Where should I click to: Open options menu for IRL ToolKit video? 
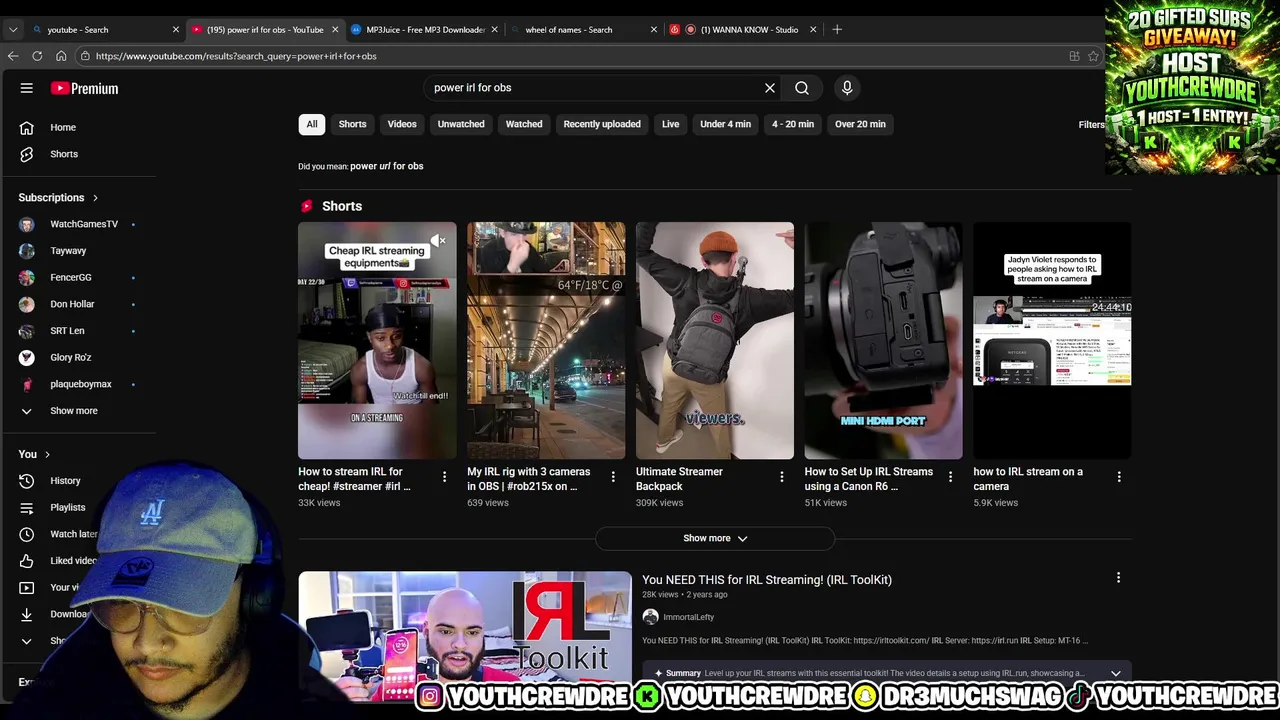point(1118,578)
